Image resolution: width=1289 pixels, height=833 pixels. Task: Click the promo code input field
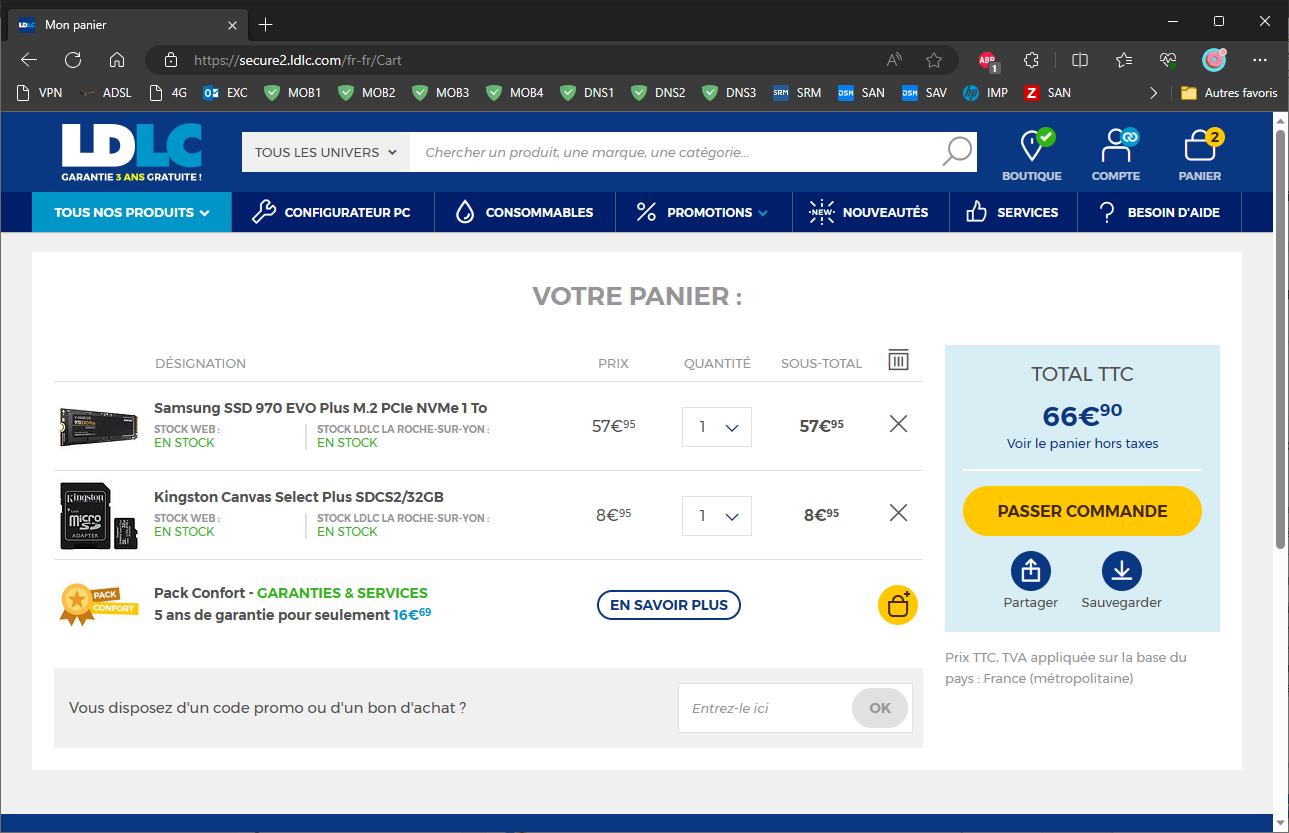pyautogui.click(x=765, y=708)
